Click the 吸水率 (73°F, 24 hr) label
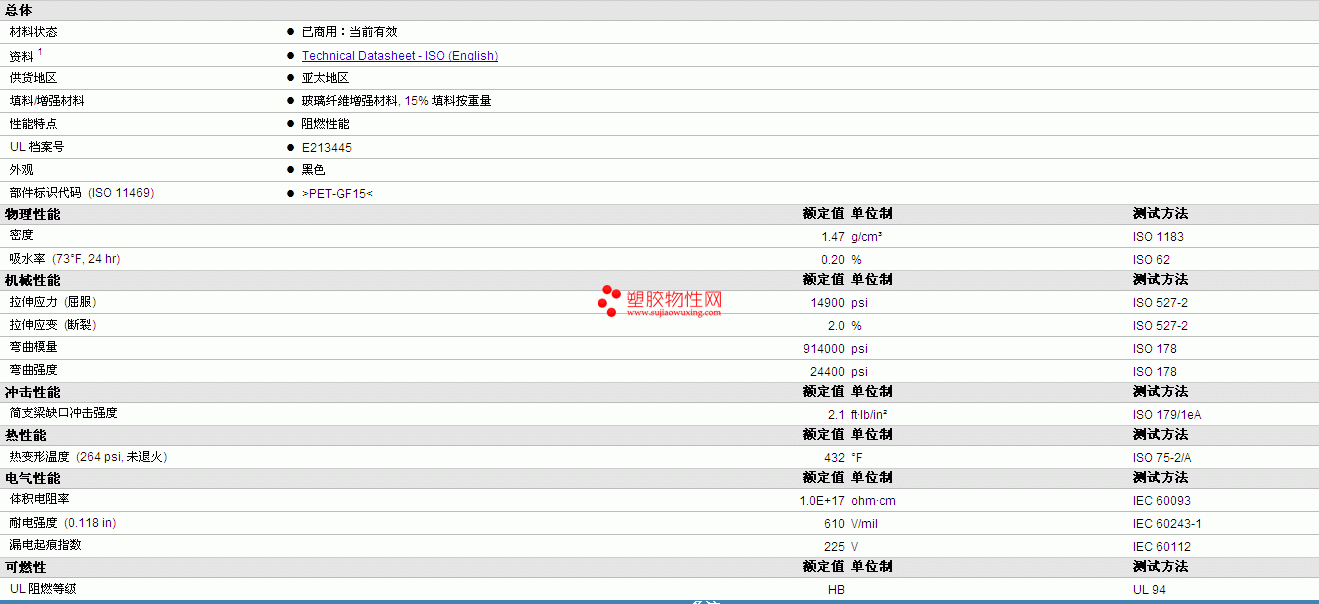Image resolution: width=1319 pixels, height=604 pixels. pos(65,259)
